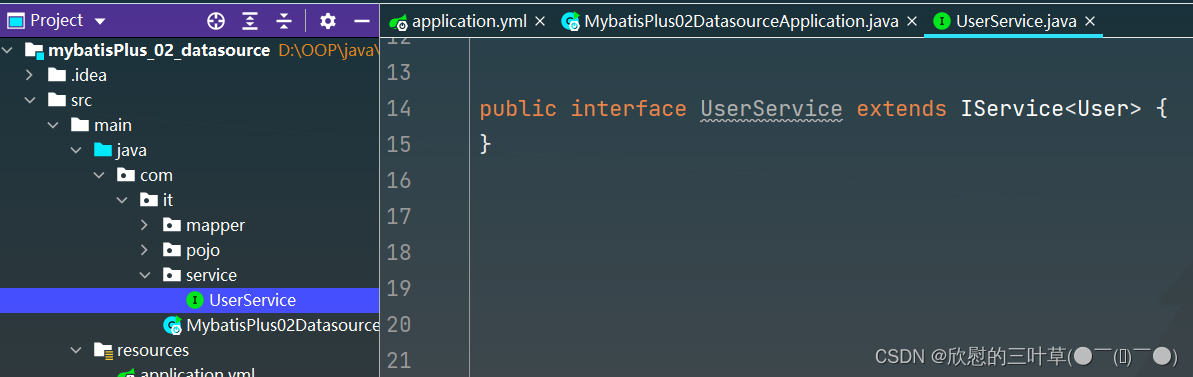Open the Project view dropdown
This screenshot has width=1193, height=377.
coord(100,22)
